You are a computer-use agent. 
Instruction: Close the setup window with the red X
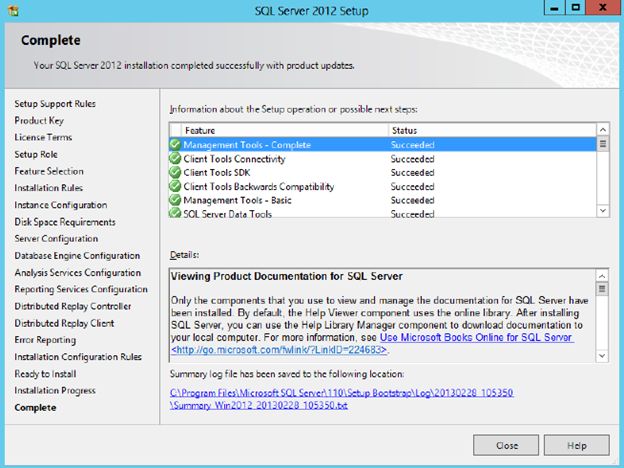[603, 8]
